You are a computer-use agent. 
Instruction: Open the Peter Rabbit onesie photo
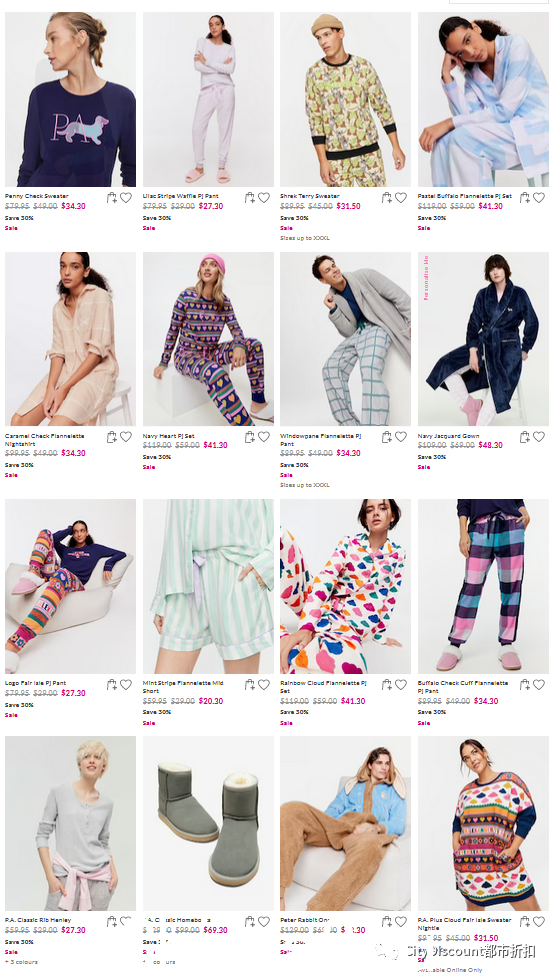coord(345,824)
